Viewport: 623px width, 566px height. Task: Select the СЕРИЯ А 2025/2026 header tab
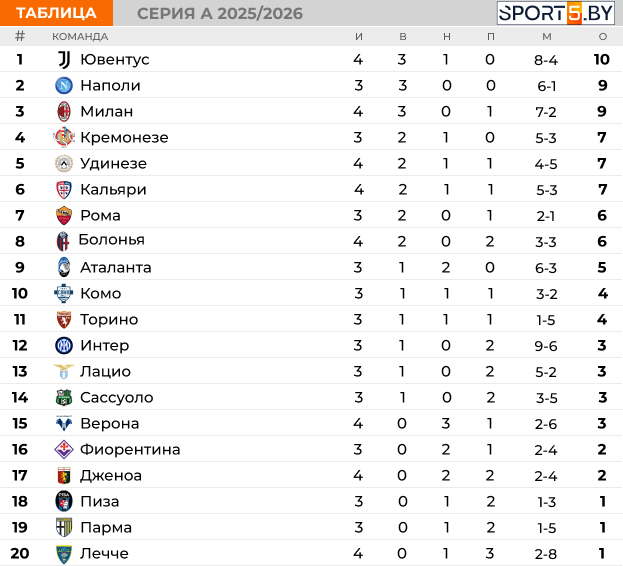(x=220, y=14)
